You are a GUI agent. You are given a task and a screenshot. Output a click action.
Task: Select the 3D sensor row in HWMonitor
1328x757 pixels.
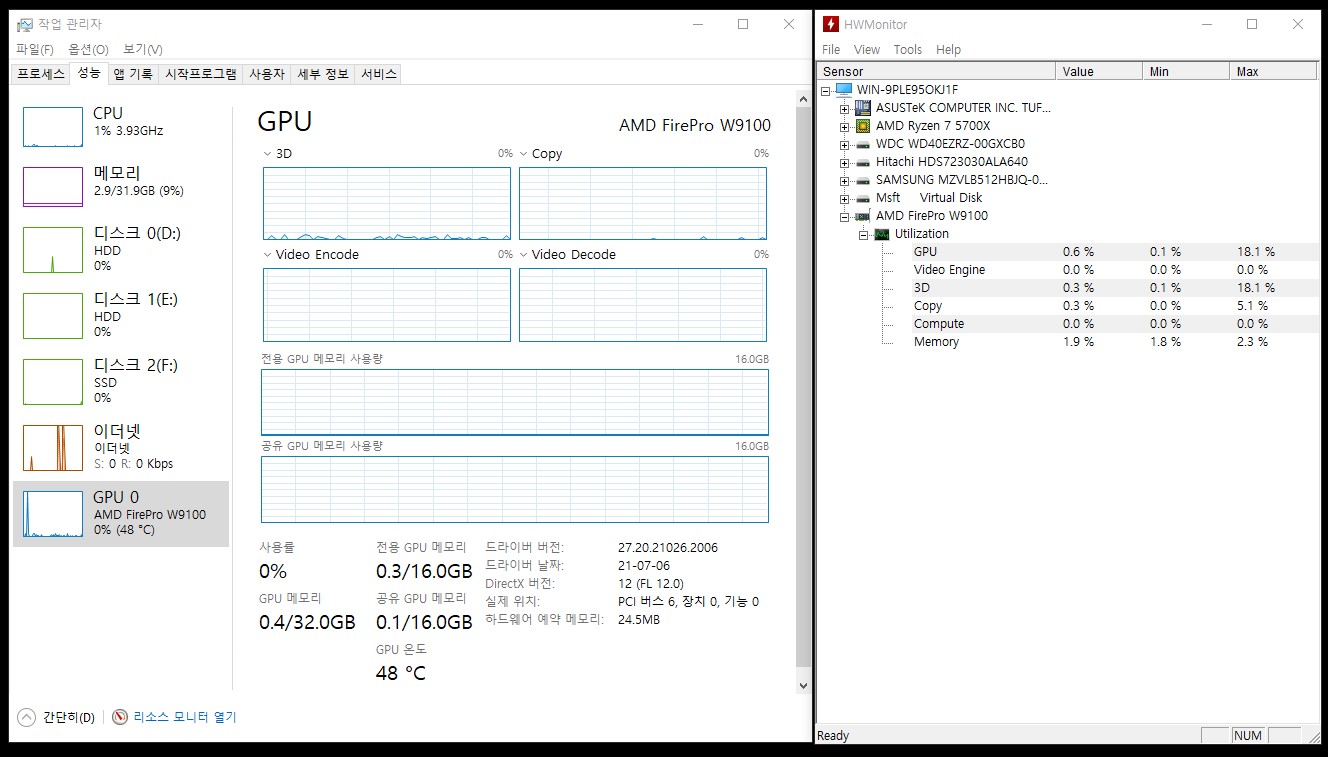pos(1115,288)
